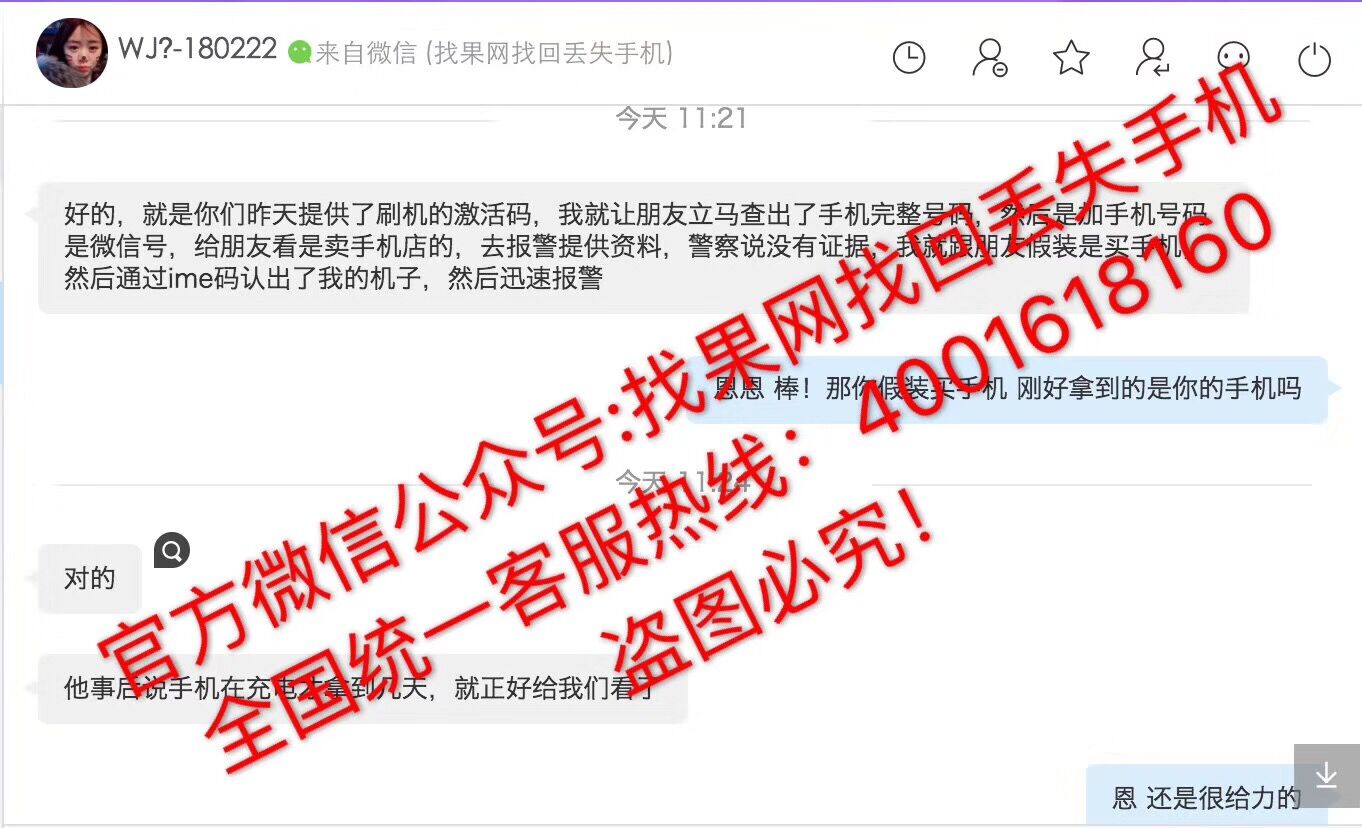The width and height of the screenshot is (1362, 828).
Task: Select the reply bubble 恩 还是很给力的
Action: point(1207,796)
